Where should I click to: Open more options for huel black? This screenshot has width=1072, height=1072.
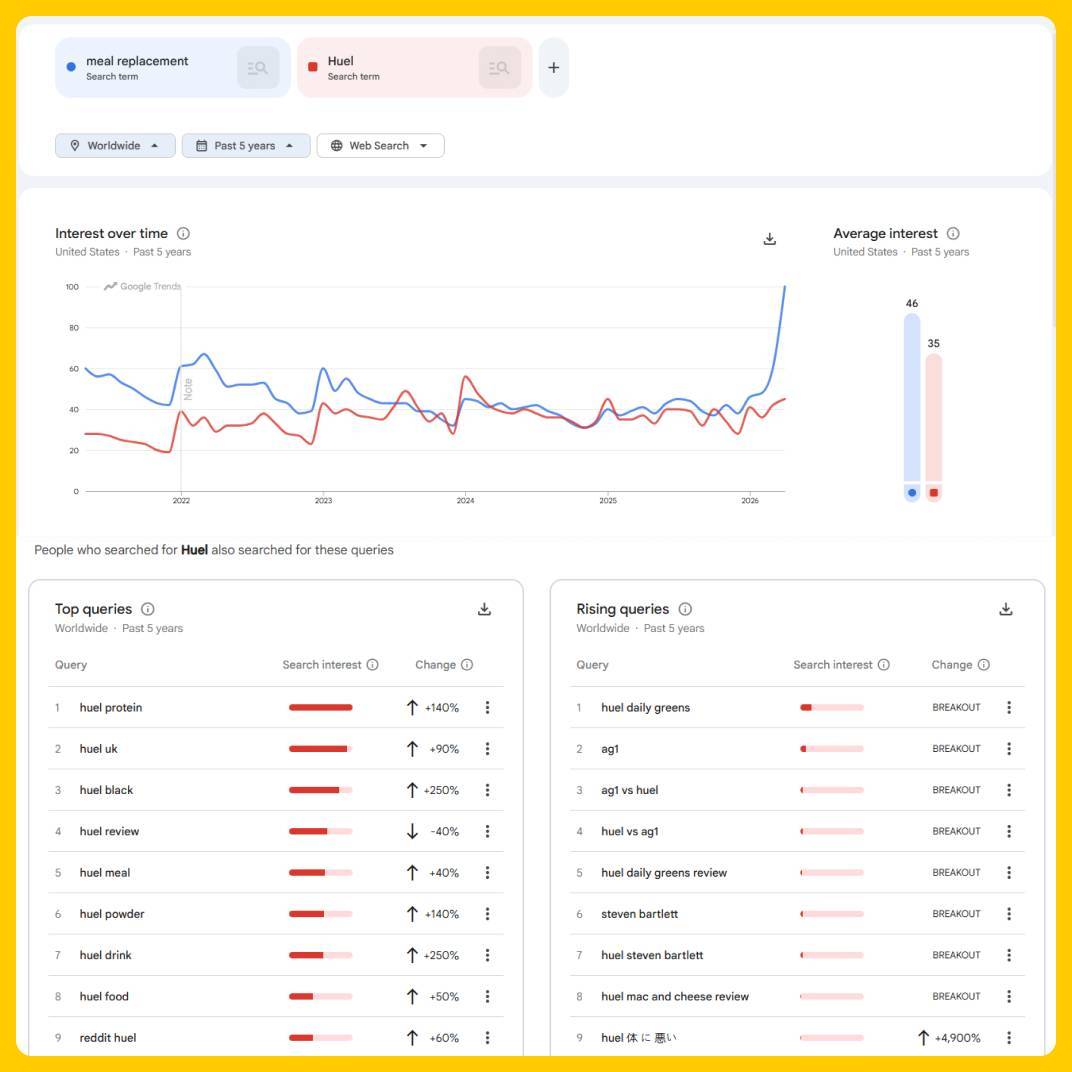[x=487, y=790]
